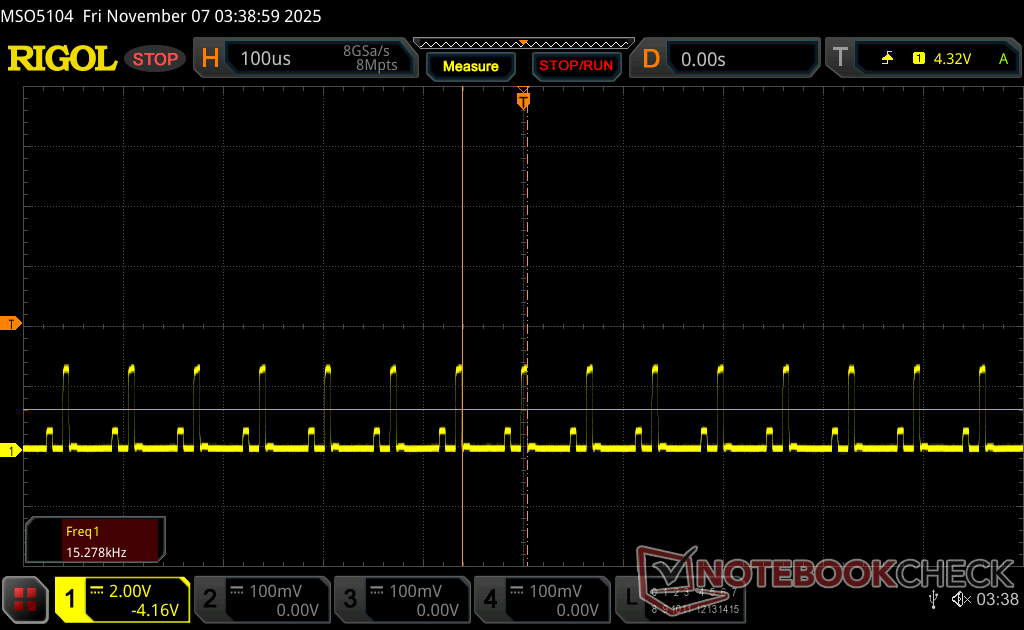Expand the 100us timebase scale setting
Image resolution: width=1024 pixels, height=630 pixels.
tap(266, 59)
